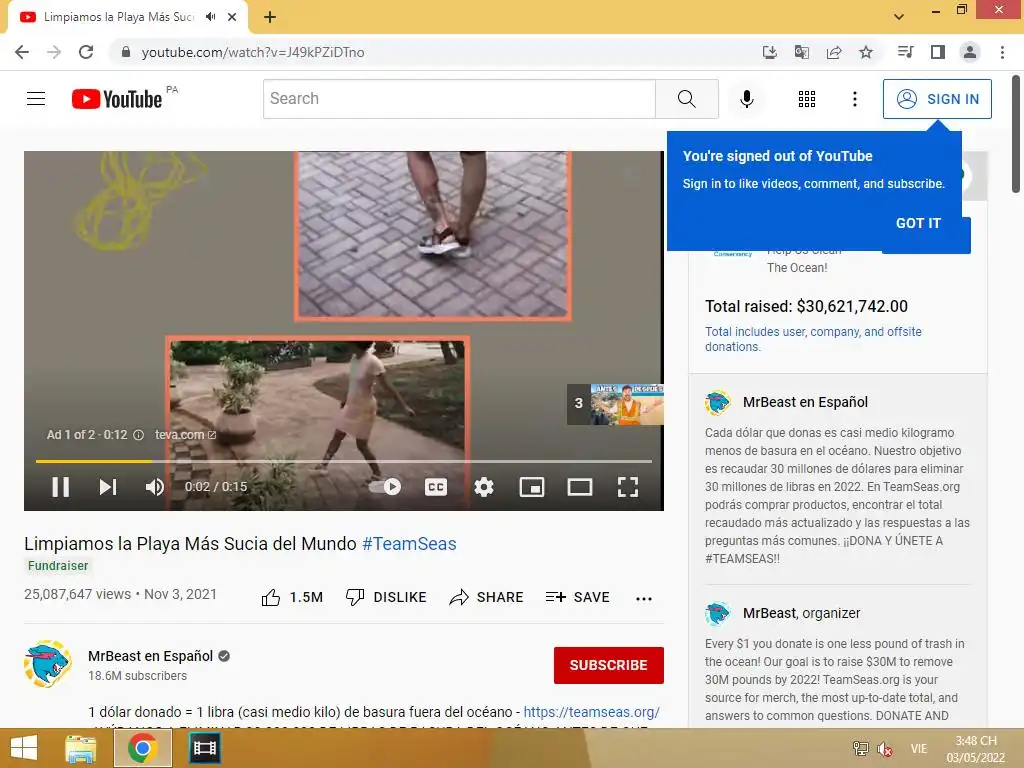Image resolution: width=1024 pixels, height=768 pixels.
Task: Open the #TeamSeas hashtag link
Action: point(409,543)
